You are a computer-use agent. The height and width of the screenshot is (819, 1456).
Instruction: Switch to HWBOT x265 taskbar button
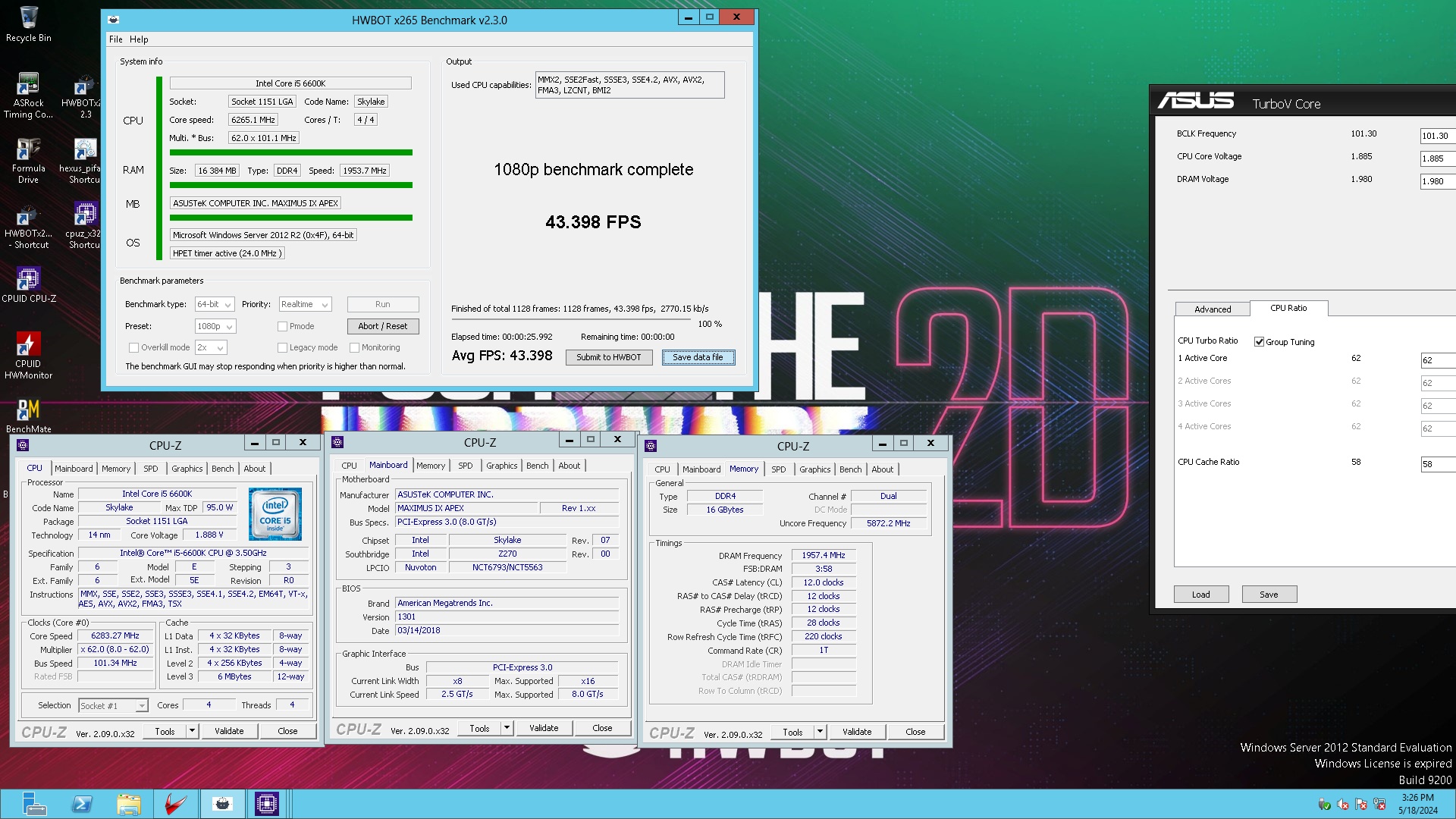tap(223, 804)
